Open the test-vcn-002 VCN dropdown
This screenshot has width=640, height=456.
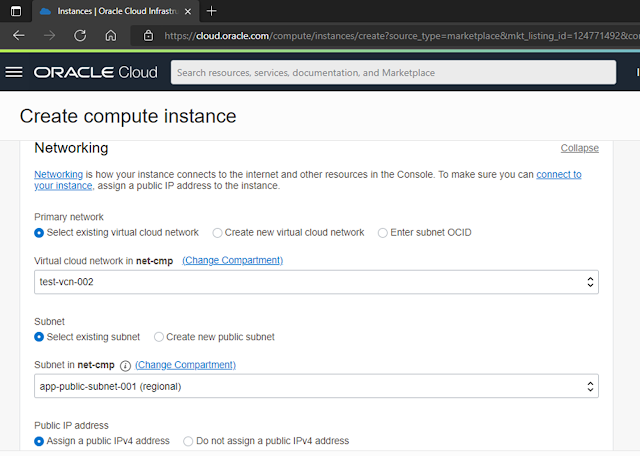(316, 282)
